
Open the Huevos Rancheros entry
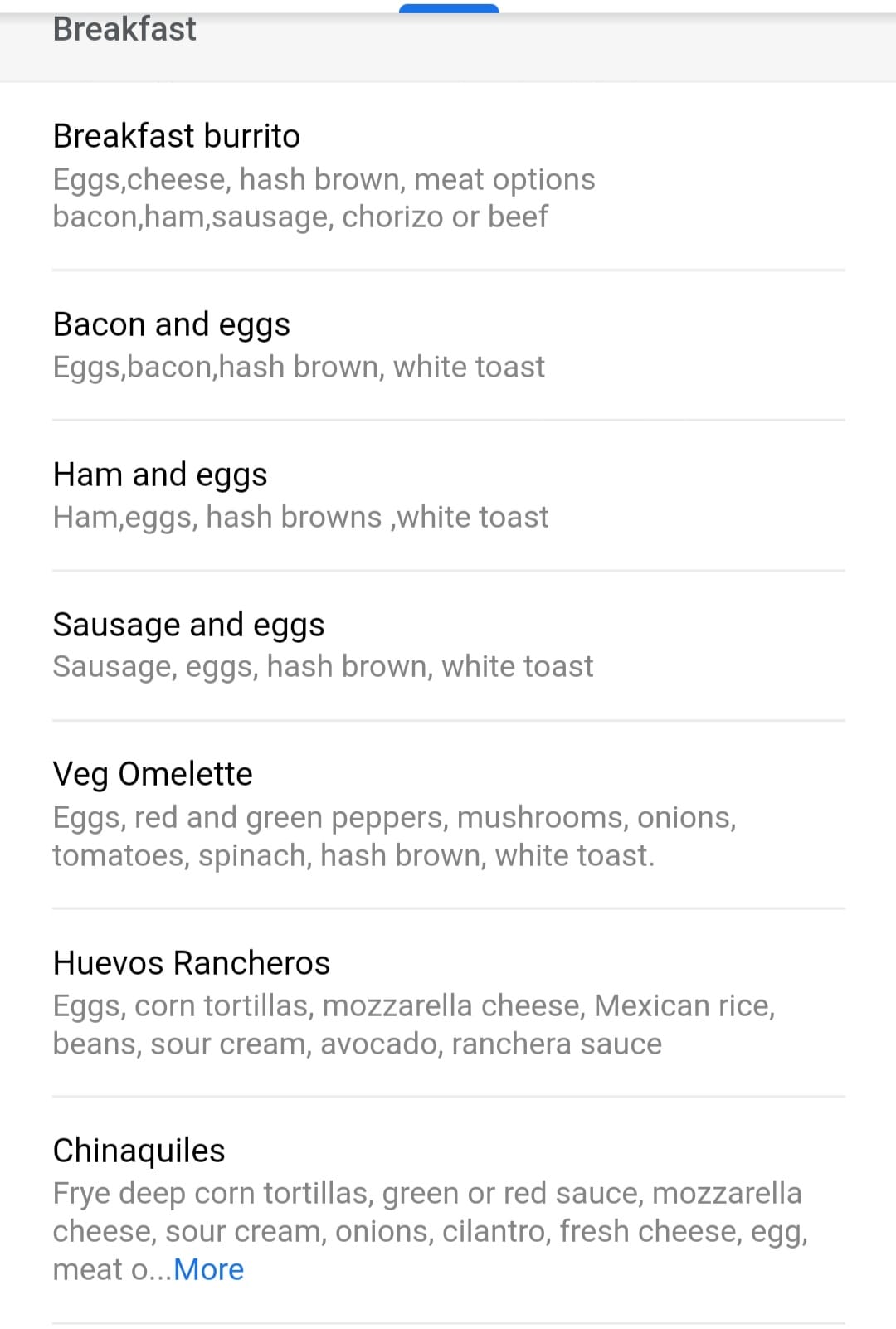point(191,963)
